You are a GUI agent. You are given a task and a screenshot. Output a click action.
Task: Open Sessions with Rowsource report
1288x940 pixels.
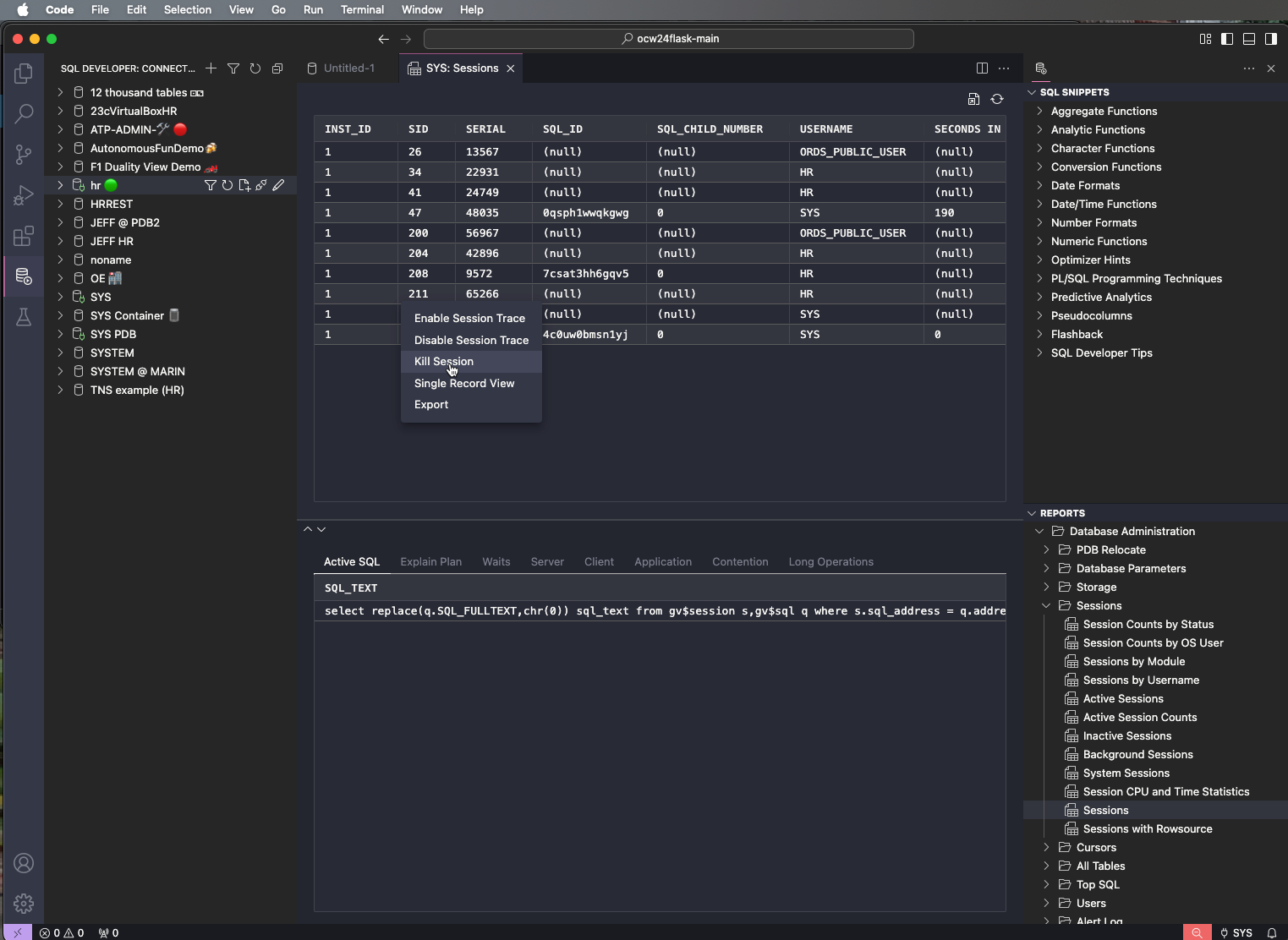click(1148, 828)
